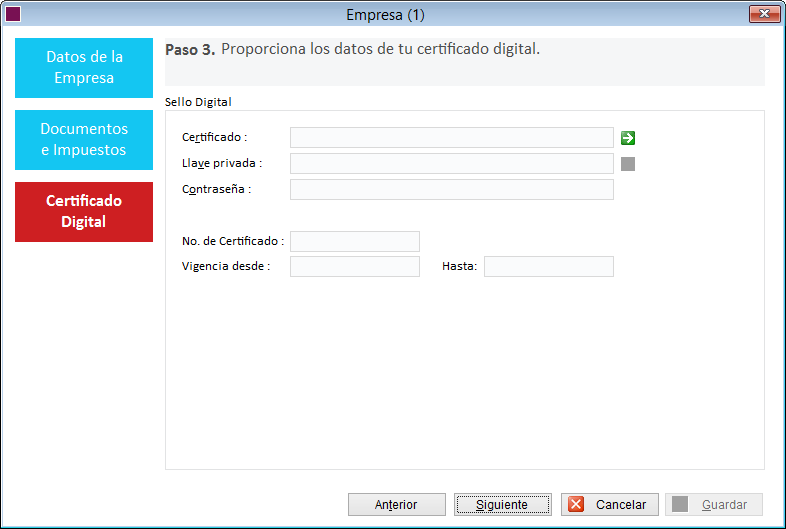Click the Llave privada : label
This screenshot has width=786, height=529.
click(x=222, y=163)
